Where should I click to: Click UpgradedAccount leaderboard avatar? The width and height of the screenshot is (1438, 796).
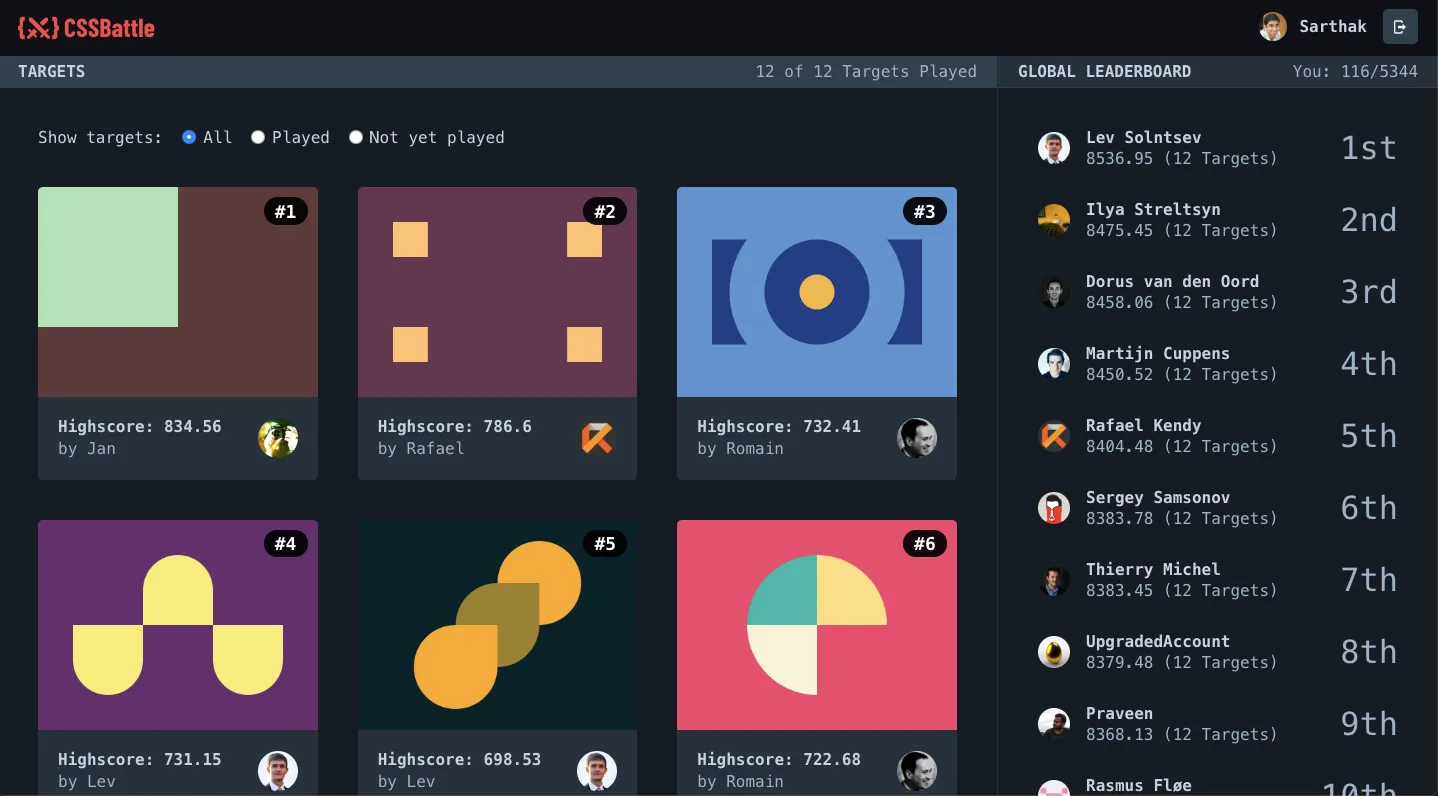click(1054, 652)
